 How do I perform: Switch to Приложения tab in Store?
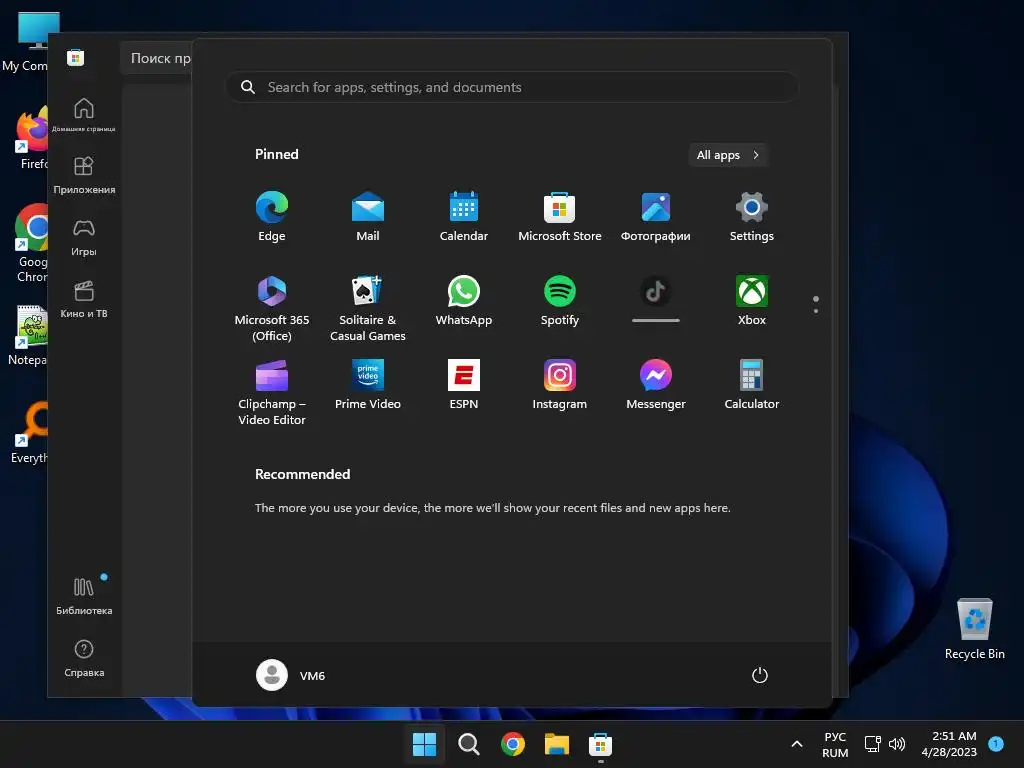point(84,175)
